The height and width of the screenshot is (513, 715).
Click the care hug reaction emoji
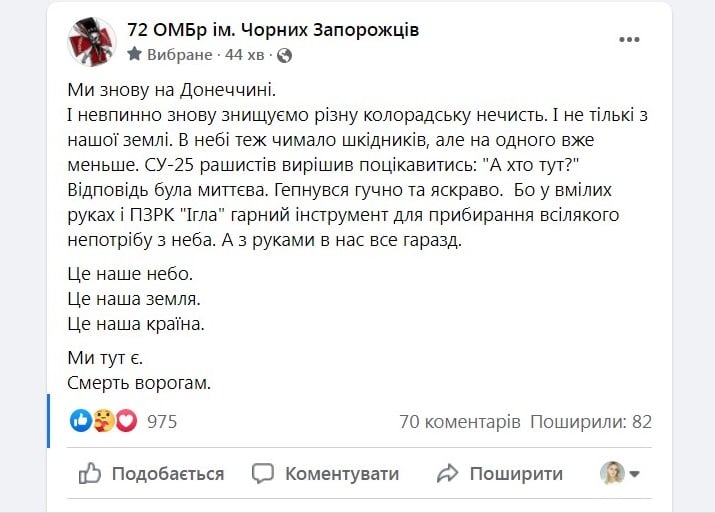point(103,421)
